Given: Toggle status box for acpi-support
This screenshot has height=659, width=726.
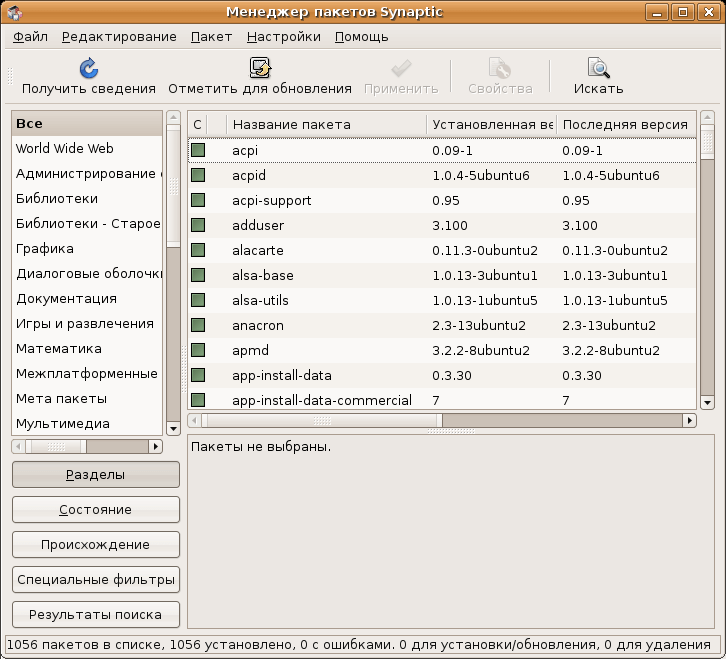Looking at the screenshot, I should pos(198,200).
